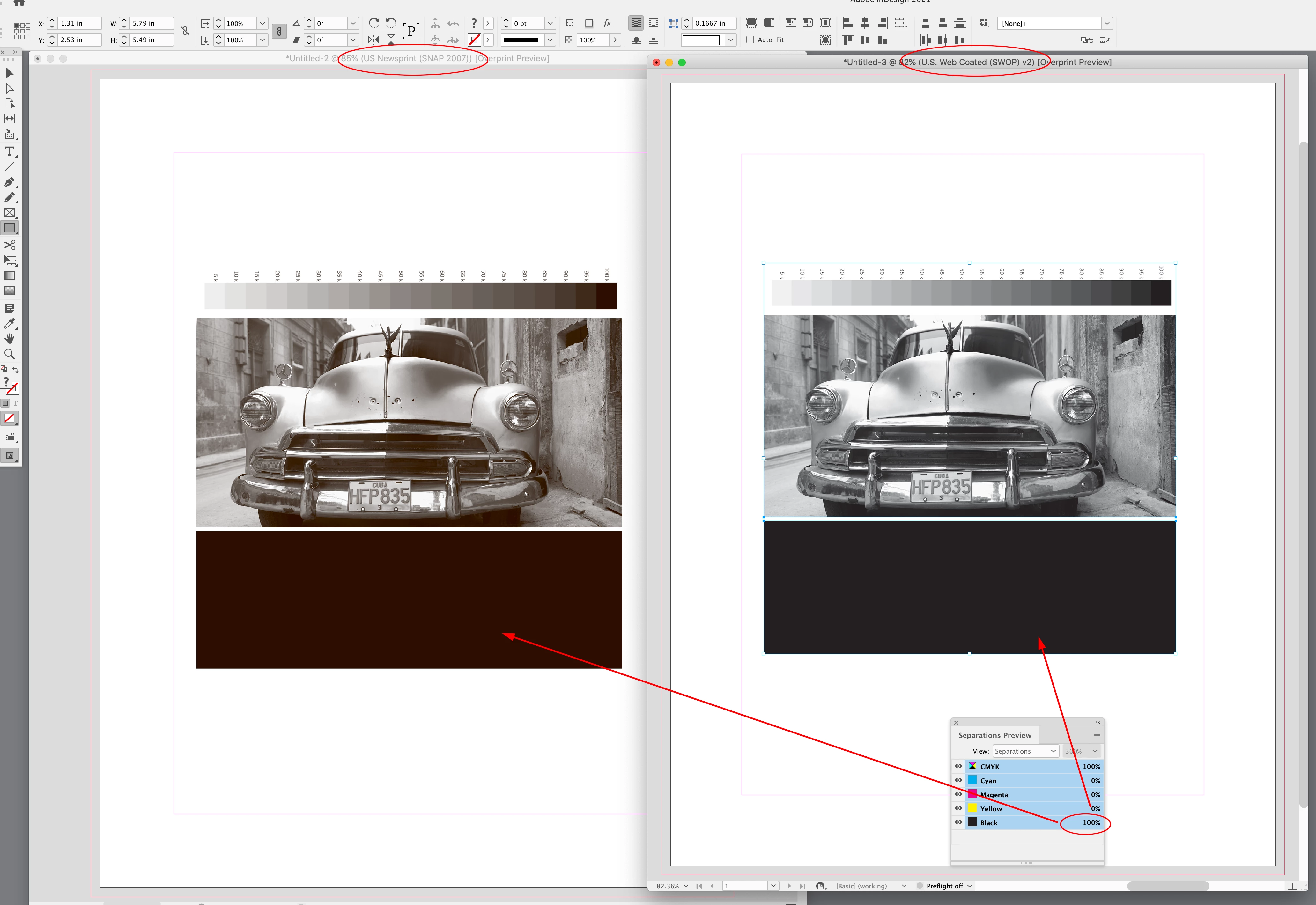Hide the Magenta separation

[x=958, y=794]
